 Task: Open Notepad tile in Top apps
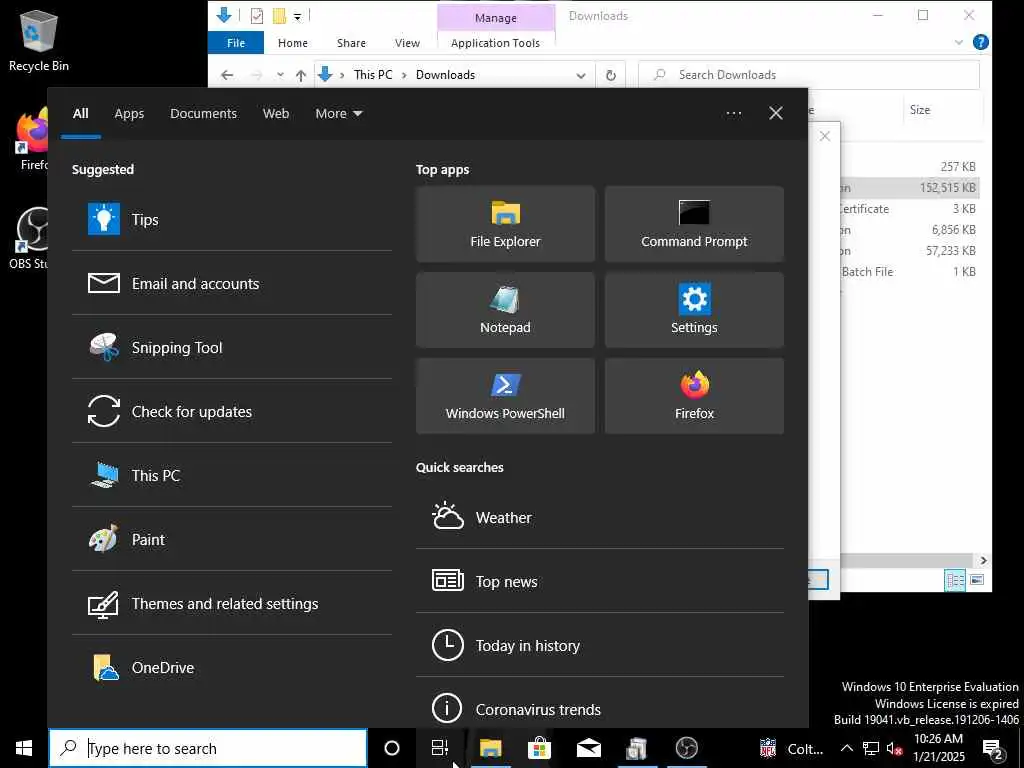[505, 310]
